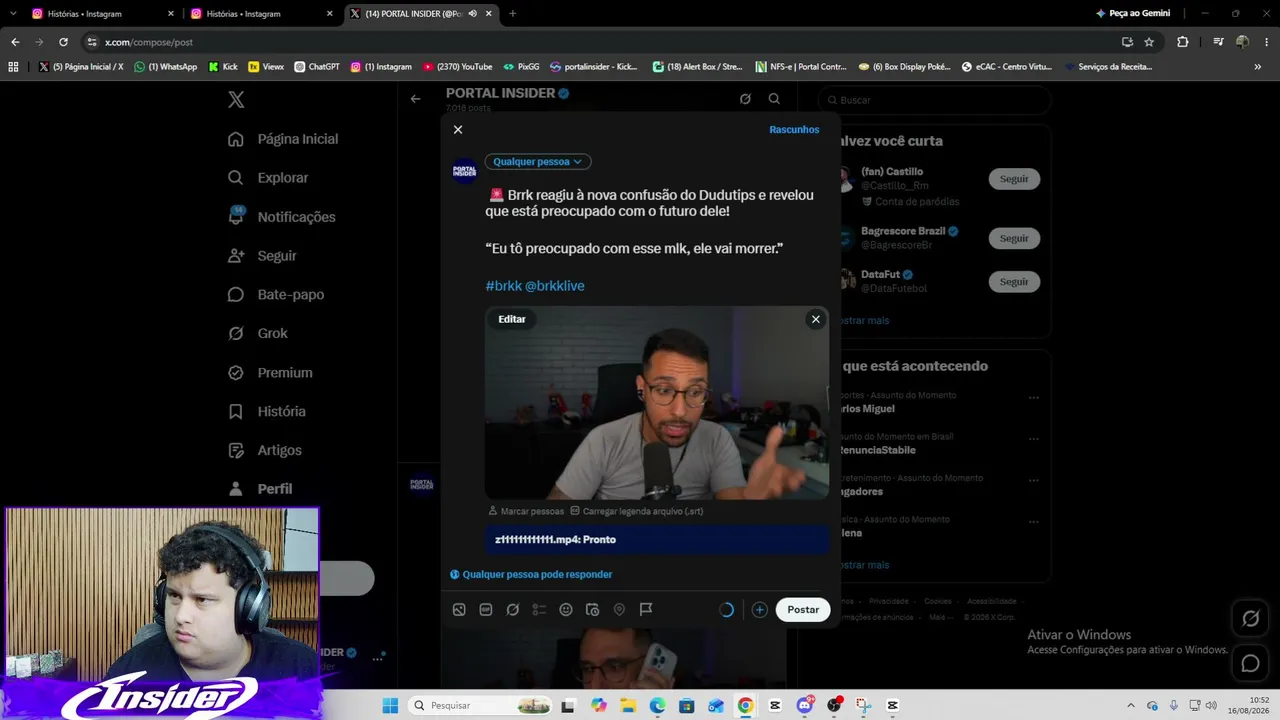Open Notificações in the sidebar
This screenshot has width=1280, height=720.
282,217
